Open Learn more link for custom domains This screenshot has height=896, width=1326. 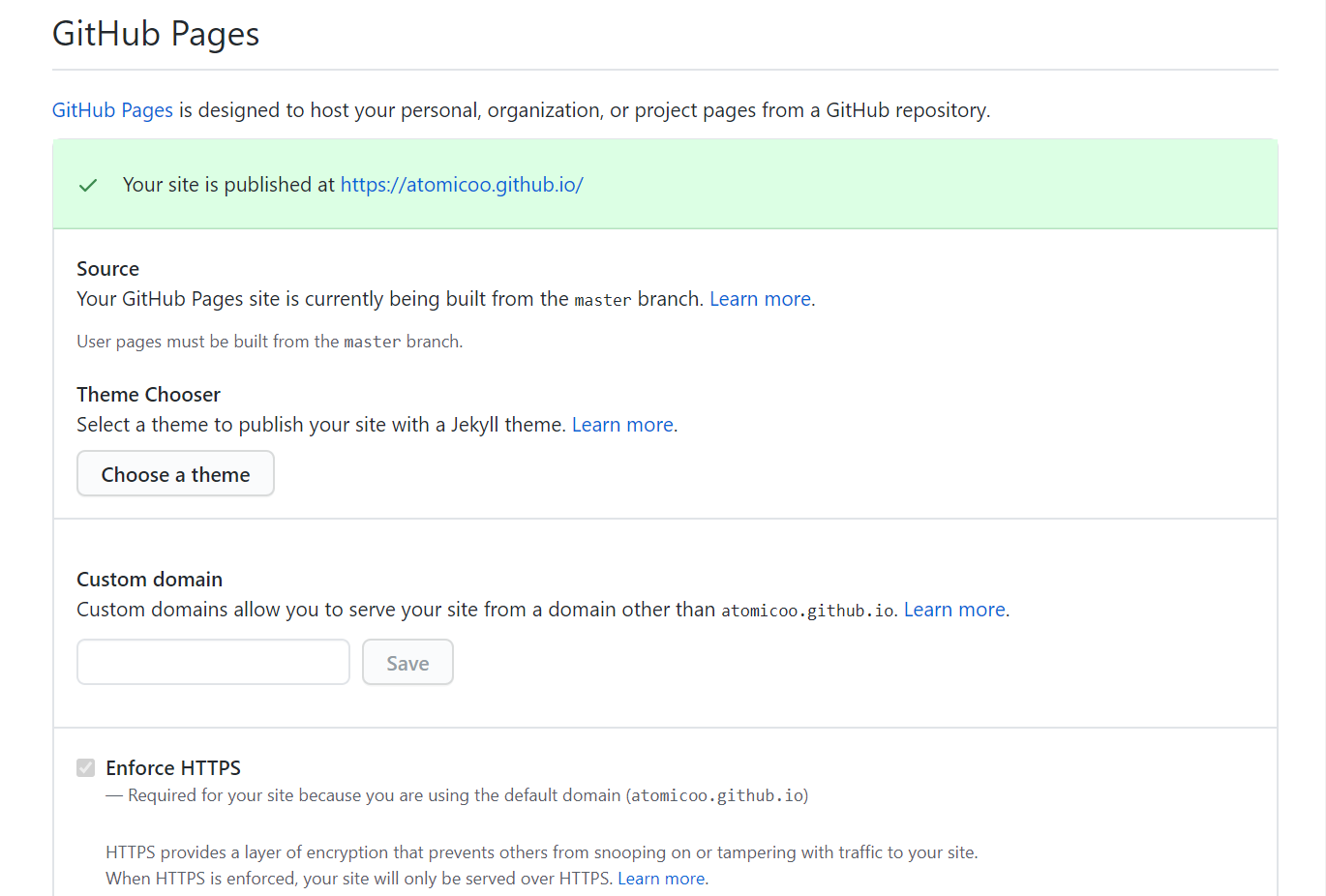point(954,610)
